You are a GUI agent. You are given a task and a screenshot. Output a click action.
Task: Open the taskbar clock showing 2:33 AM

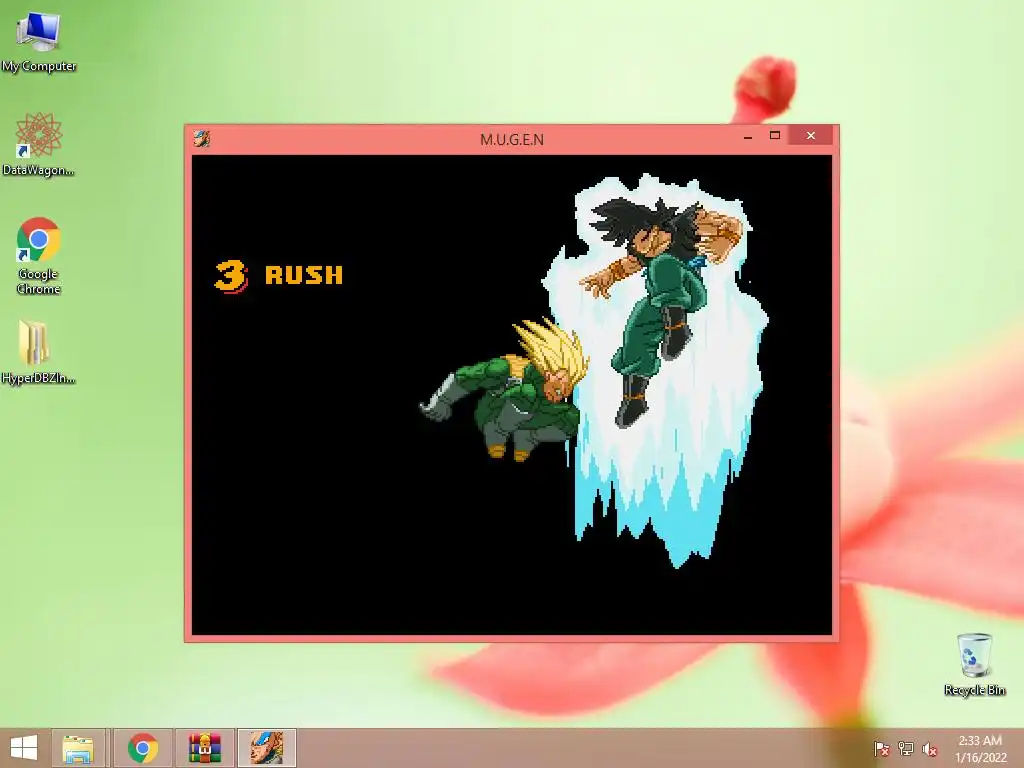click(x=980, y=749)
